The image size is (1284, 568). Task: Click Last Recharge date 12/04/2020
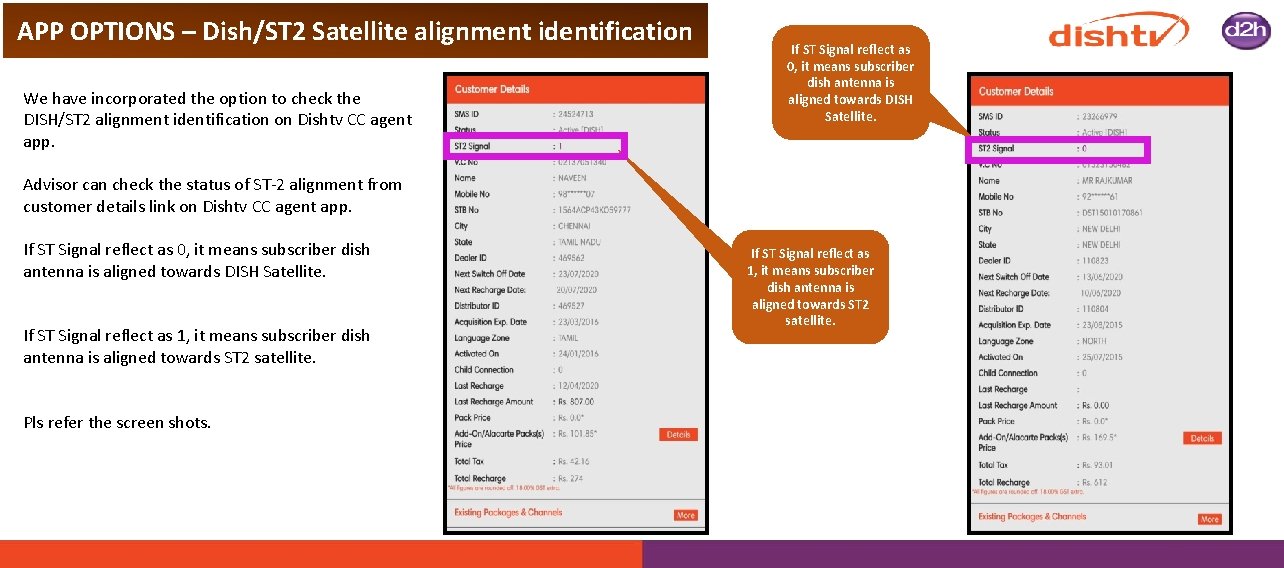(x=580, y=386)
